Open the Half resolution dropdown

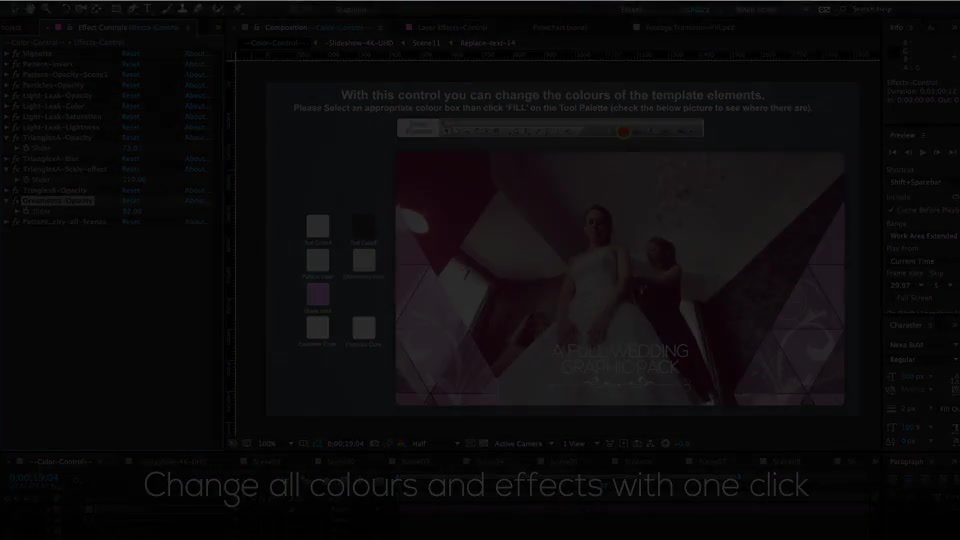pos(436,443)
